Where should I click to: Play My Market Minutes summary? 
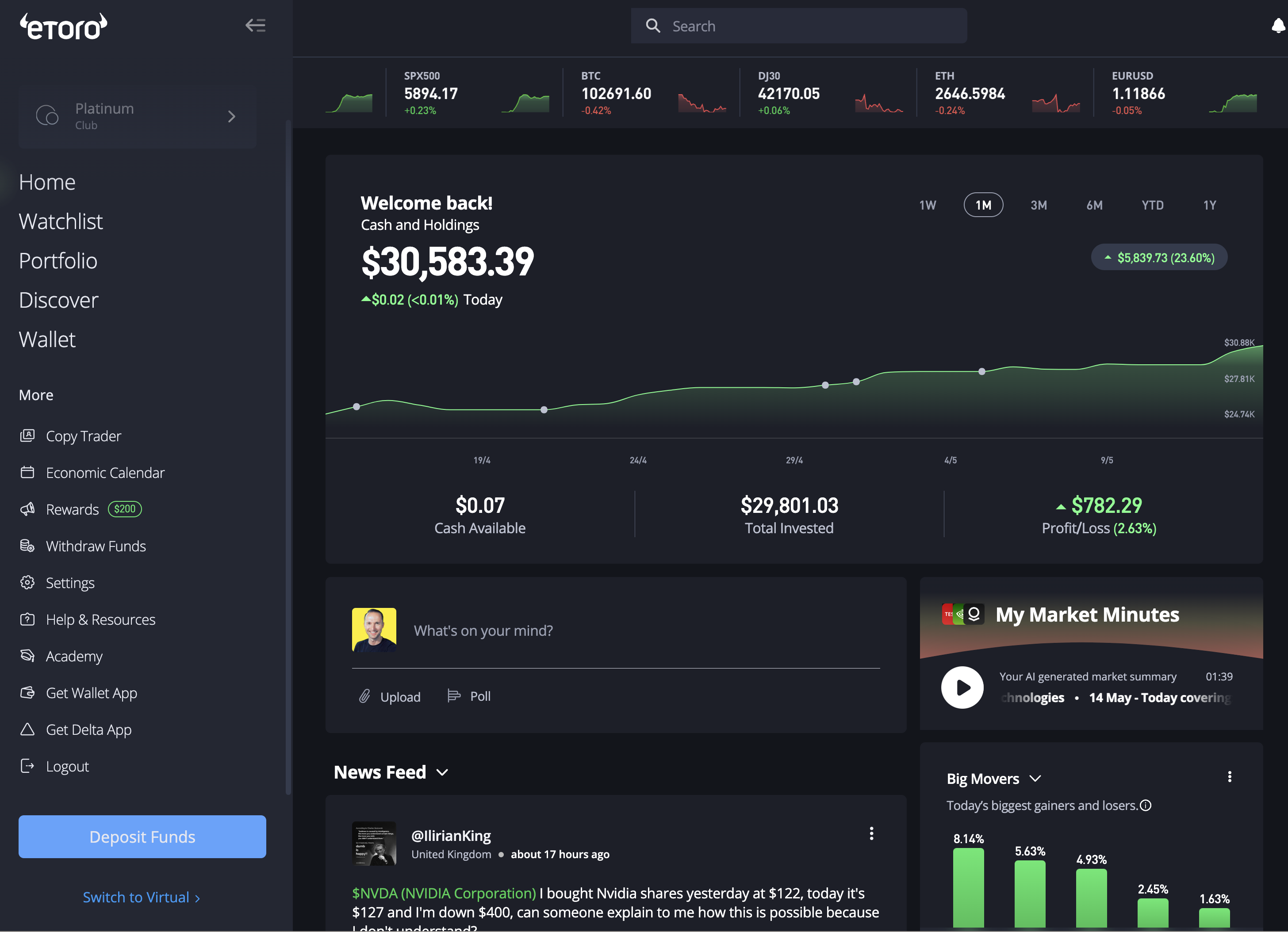pos(962,688)
